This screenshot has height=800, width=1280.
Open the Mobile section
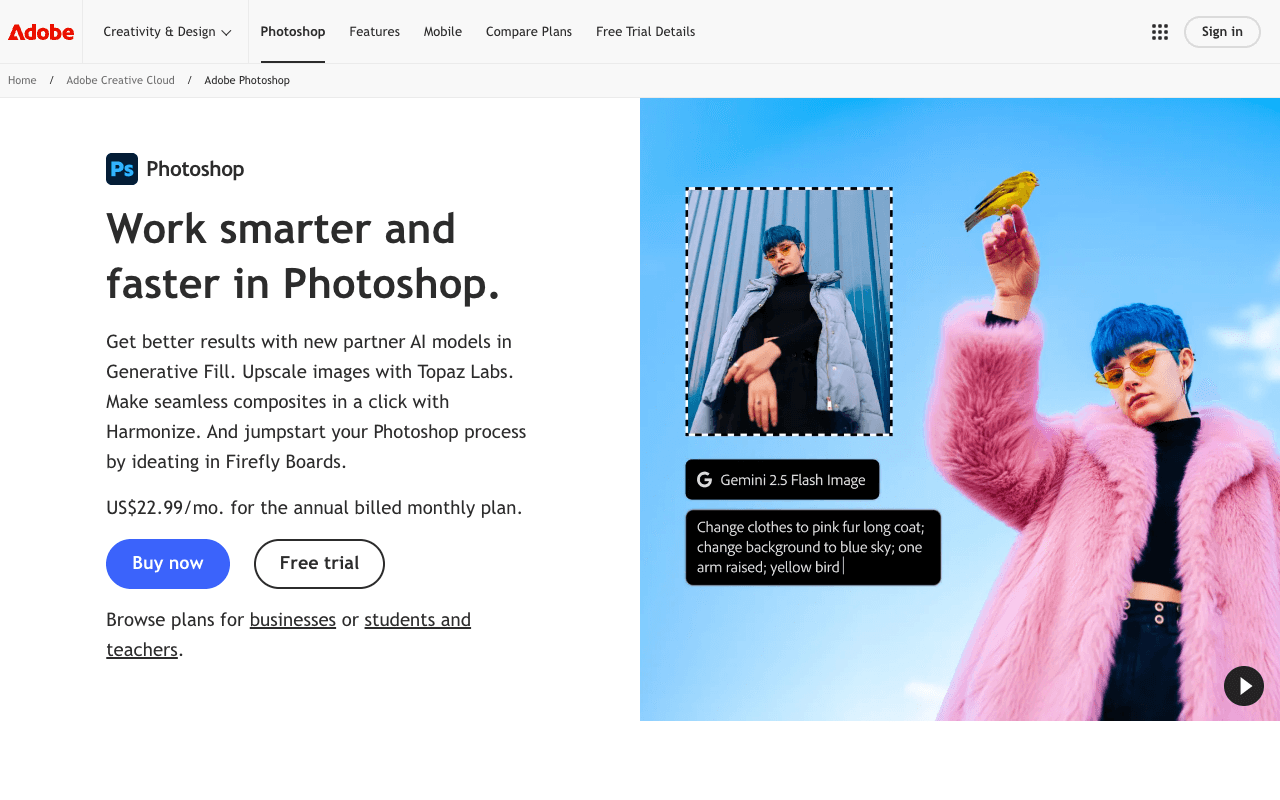tap(442, 31)
